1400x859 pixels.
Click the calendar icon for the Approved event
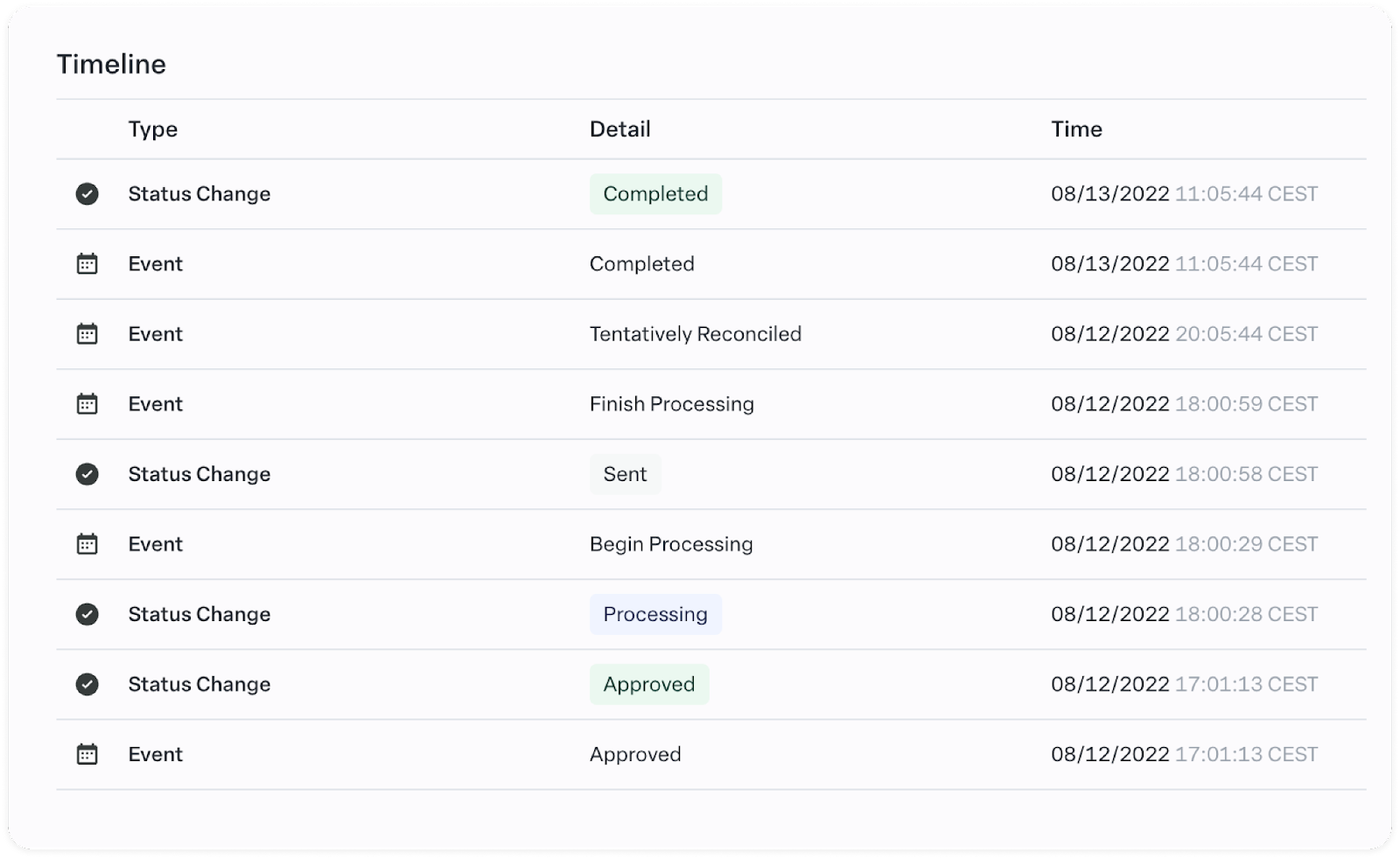coord(87,754)
